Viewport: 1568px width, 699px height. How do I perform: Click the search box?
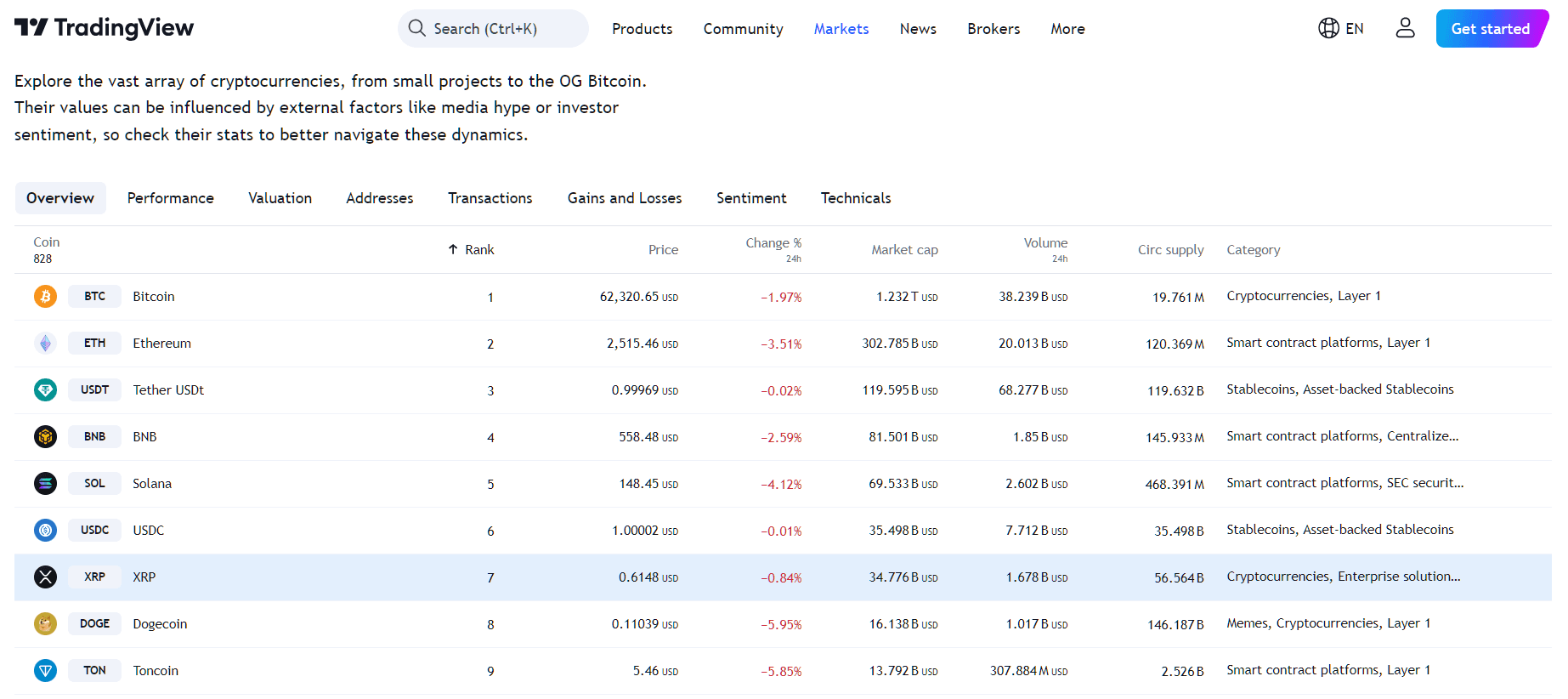493,28
